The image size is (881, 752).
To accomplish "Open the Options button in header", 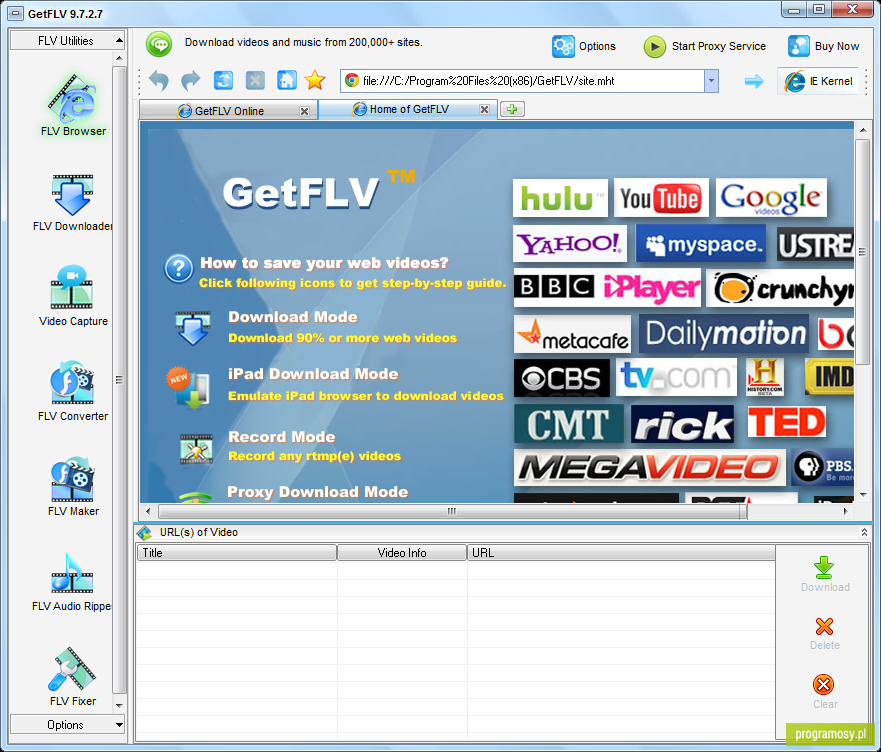I will coord(584,46).
